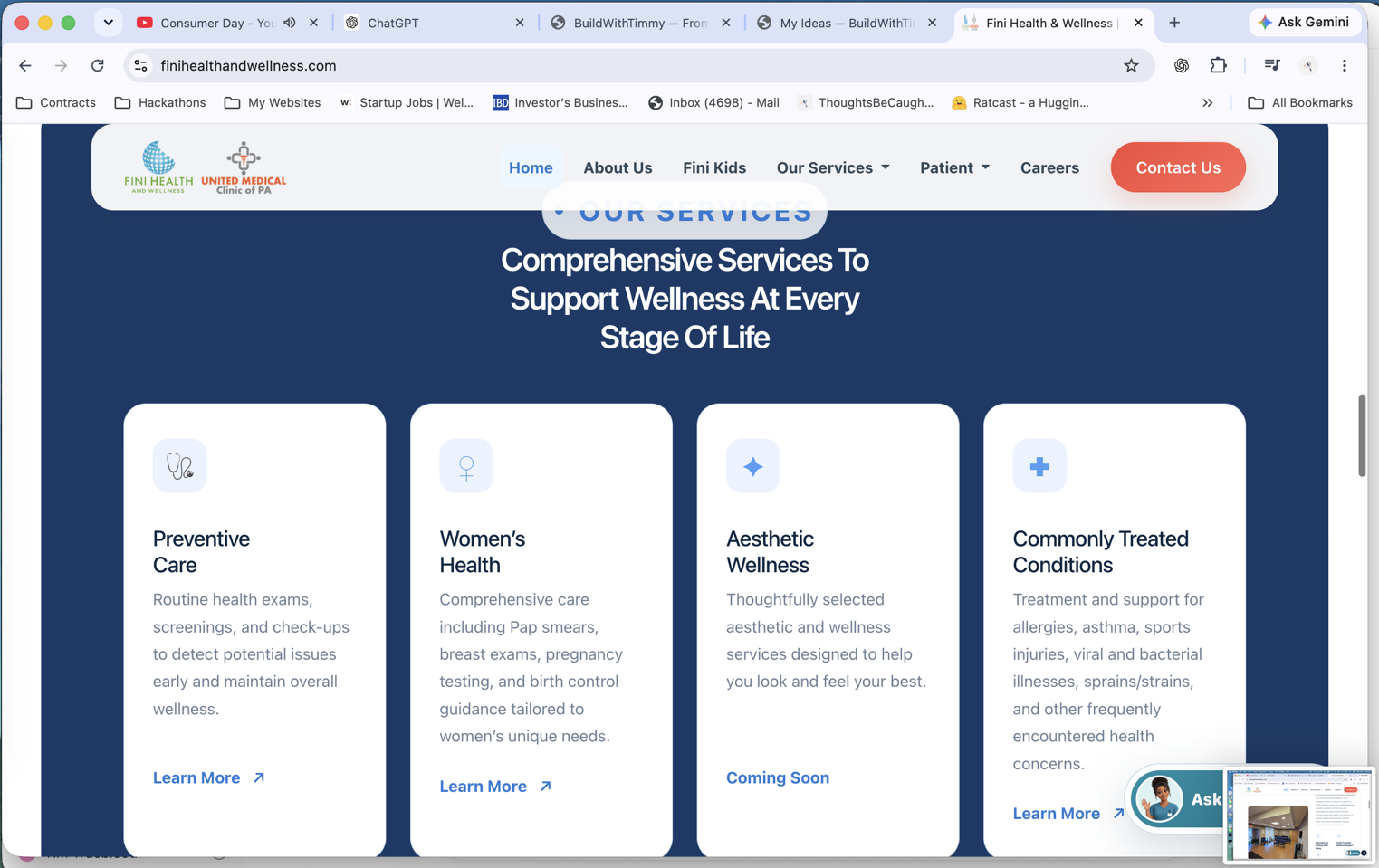Screen dimensions: 1379x868
Task: Open About Us page
Action: (x=618, y=167)
